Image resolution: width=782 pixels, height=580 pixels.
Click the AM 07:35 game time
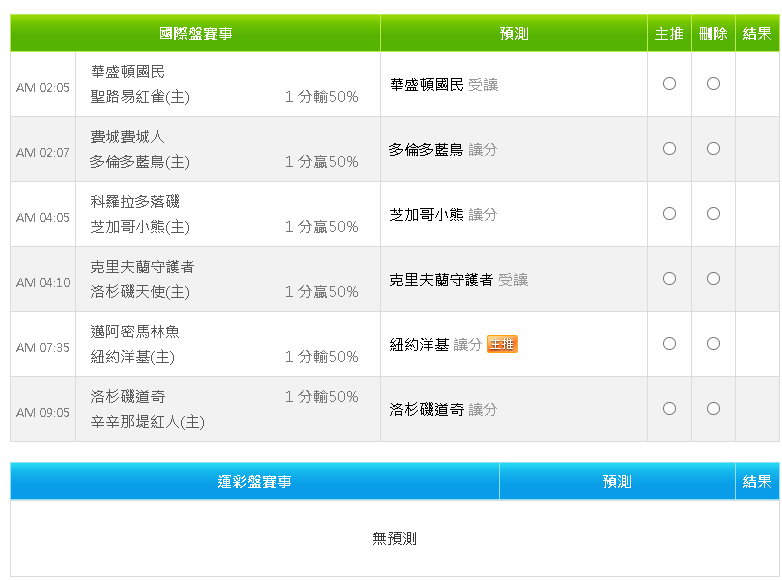43,348
